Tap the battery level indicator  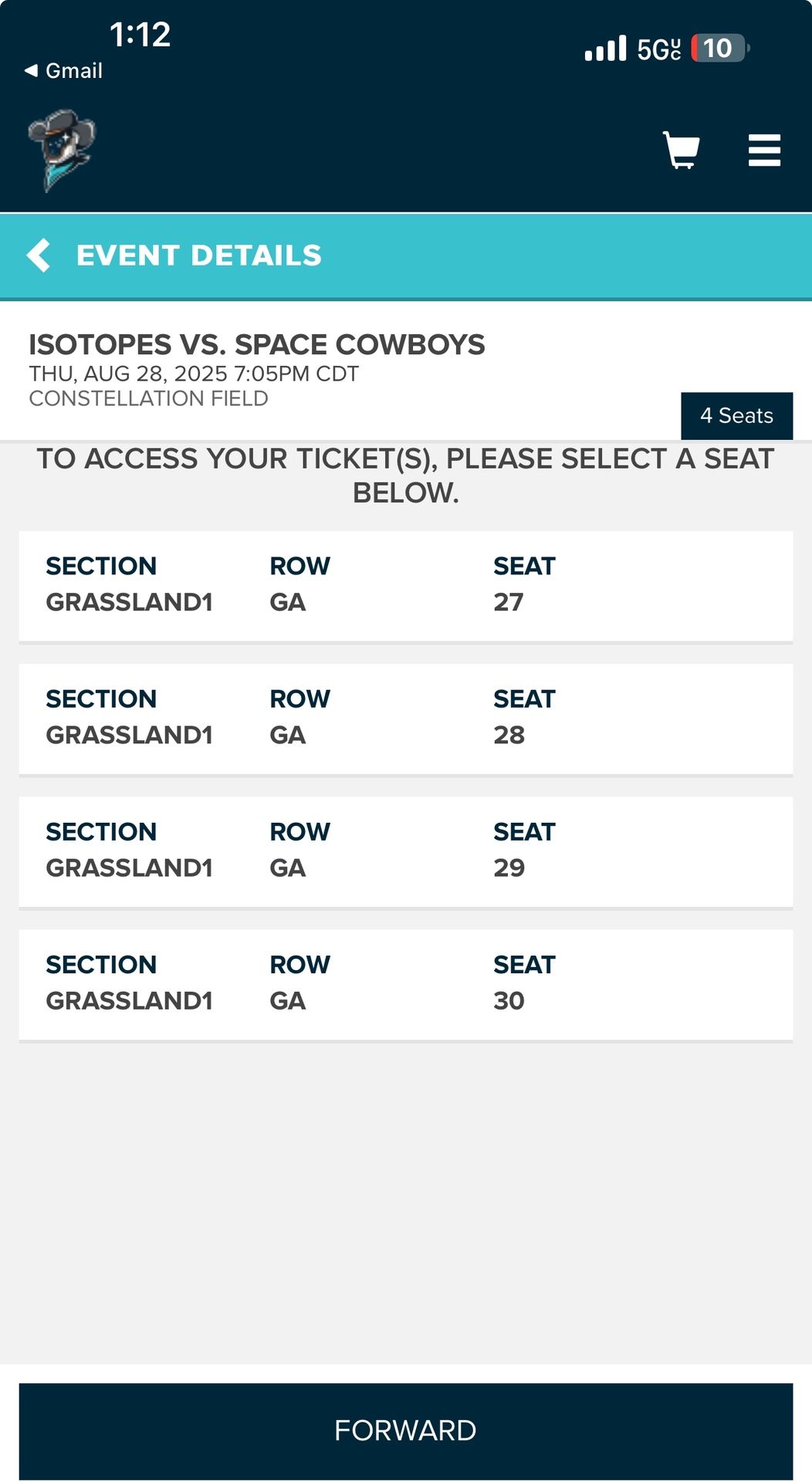pyautogui.click(x=719, y=49)
